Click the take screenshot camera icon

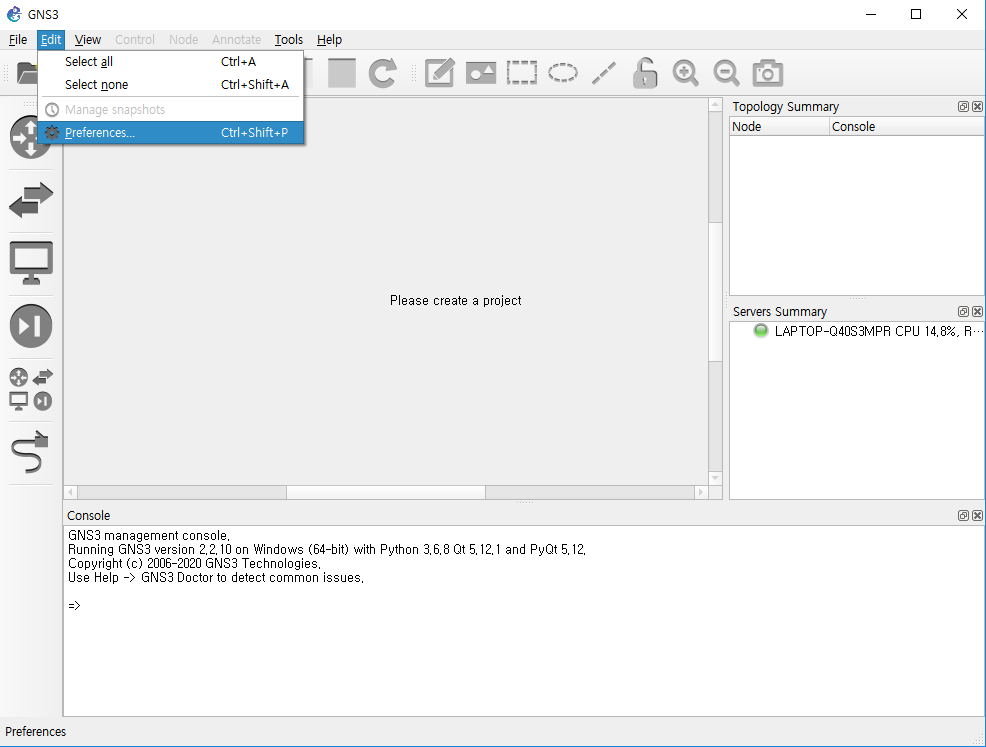tap(768, 73)
